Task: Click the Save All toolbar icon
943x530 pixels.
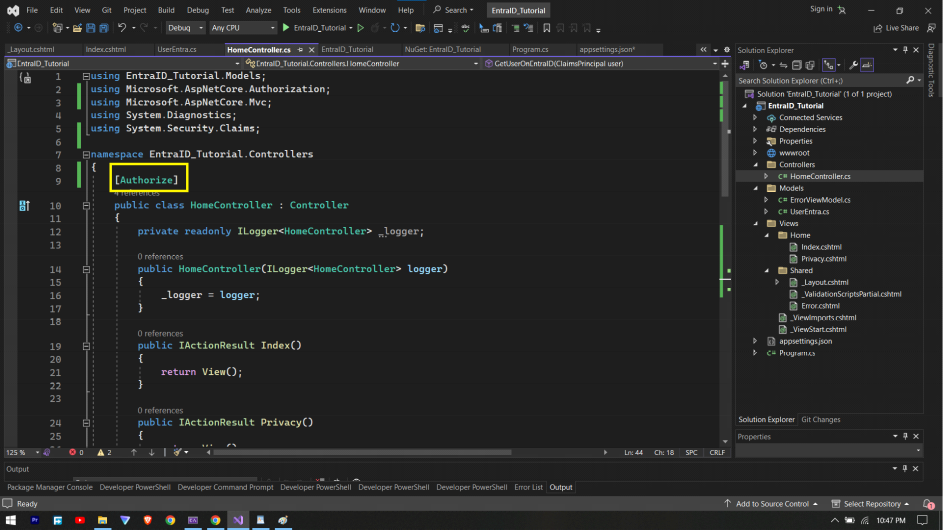Action: click(x=102, y=28)
